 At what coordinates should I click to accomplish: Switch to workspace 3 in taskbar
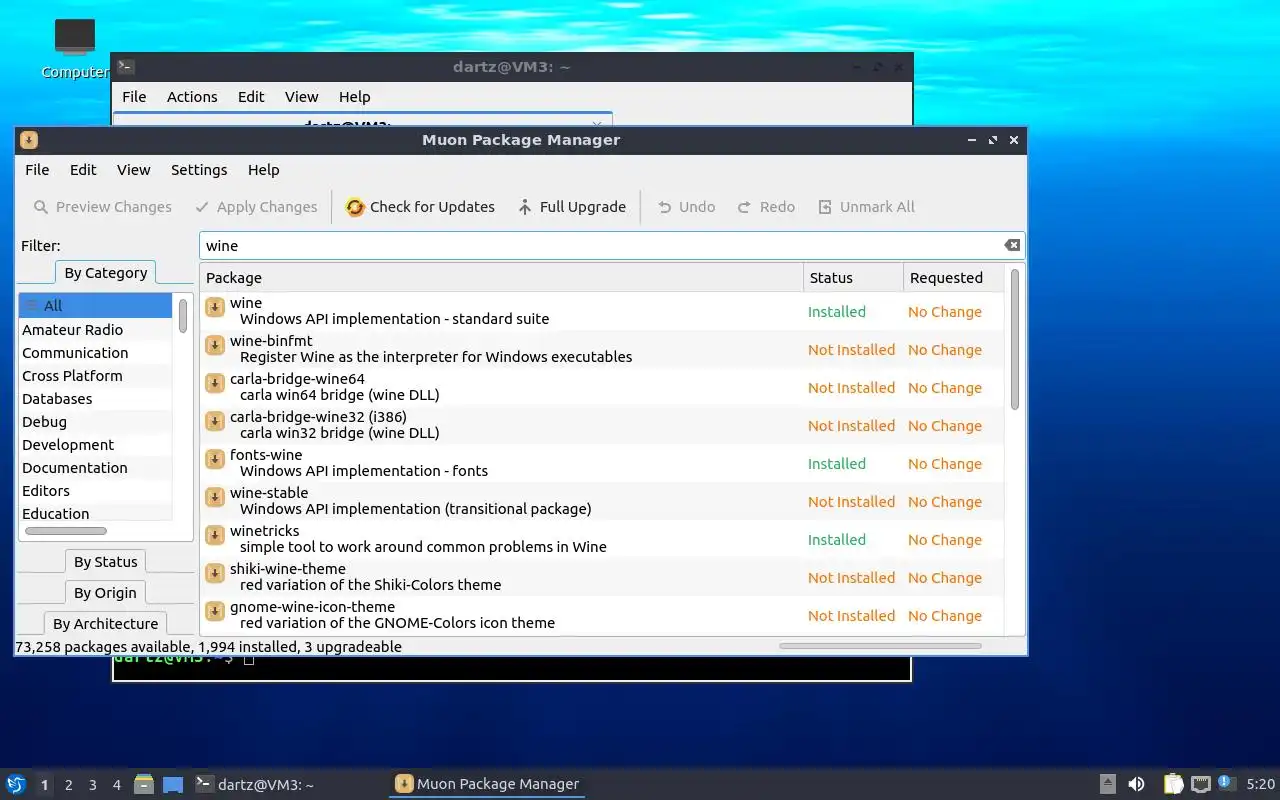pos(93,785)
